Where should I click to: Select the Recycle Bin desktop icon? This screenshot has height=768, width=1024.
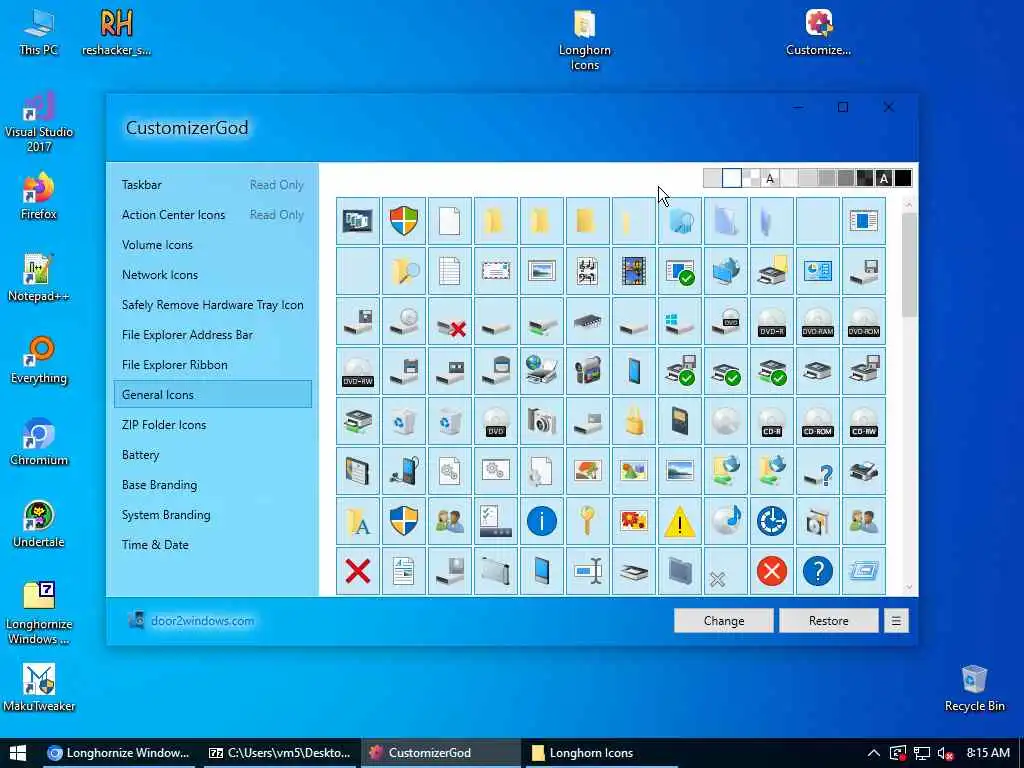point(974,688)
